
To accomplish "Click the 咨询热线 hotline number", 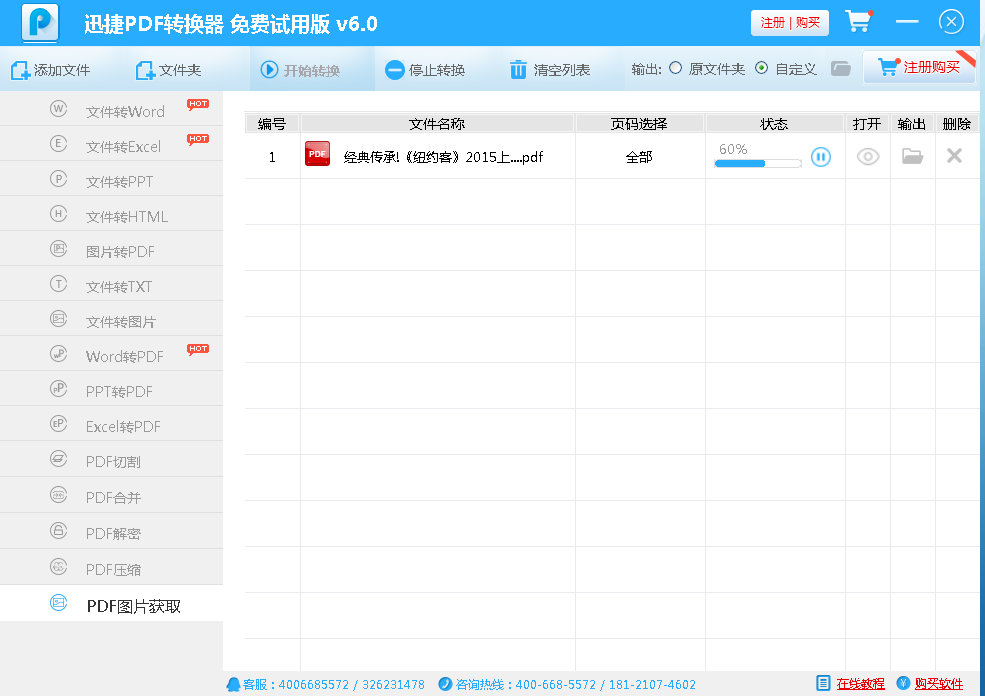I will (x=606, y=685).
